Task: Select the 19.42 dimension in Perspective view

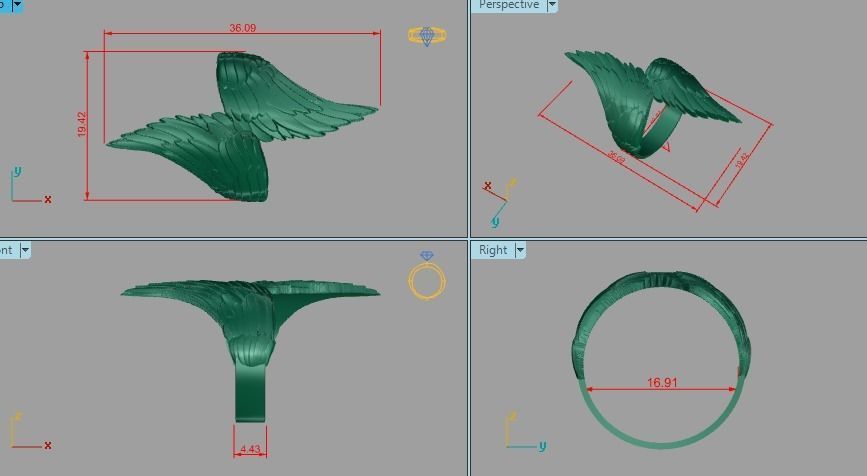Action: tap(742, 161)
